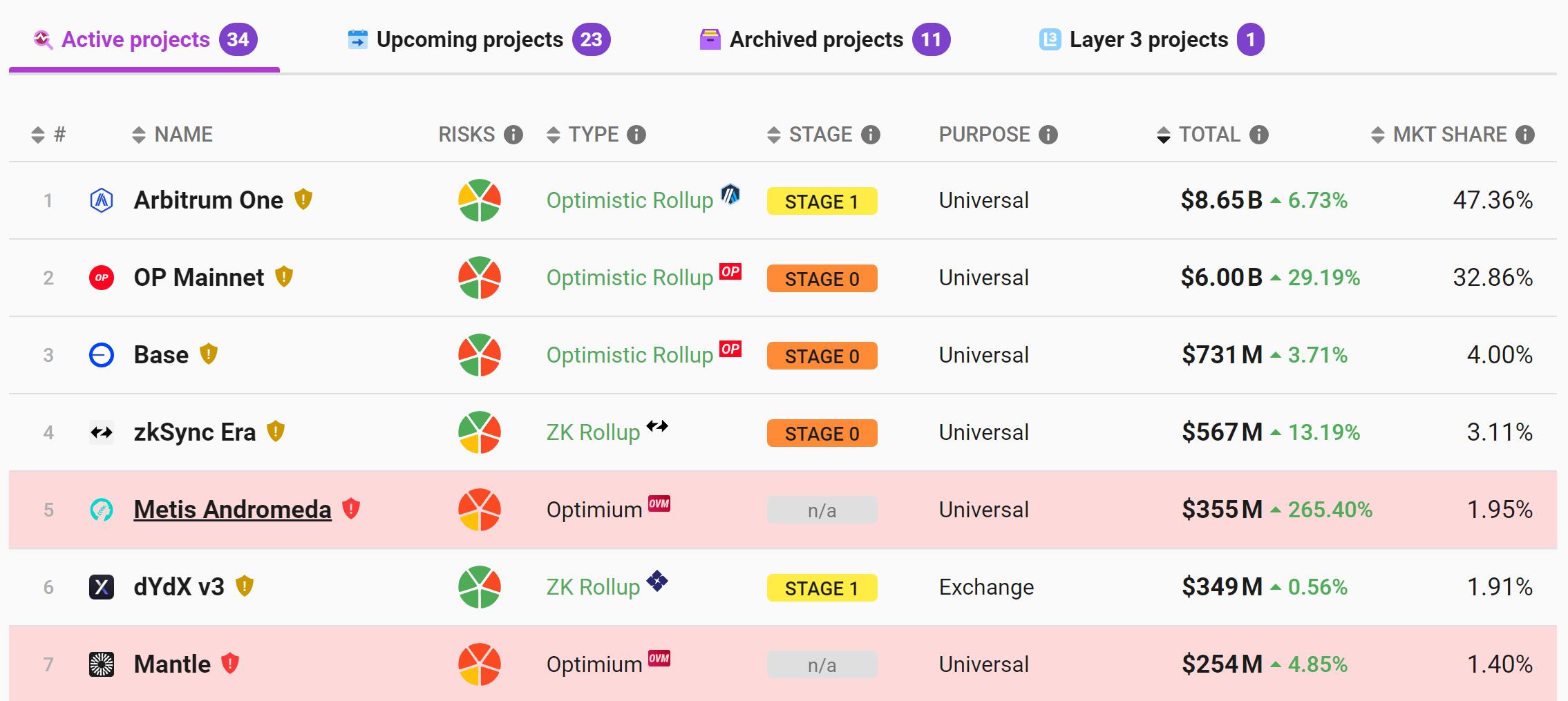
Task: Click the OP stack badge in Base row
Action: pos(730,349)
